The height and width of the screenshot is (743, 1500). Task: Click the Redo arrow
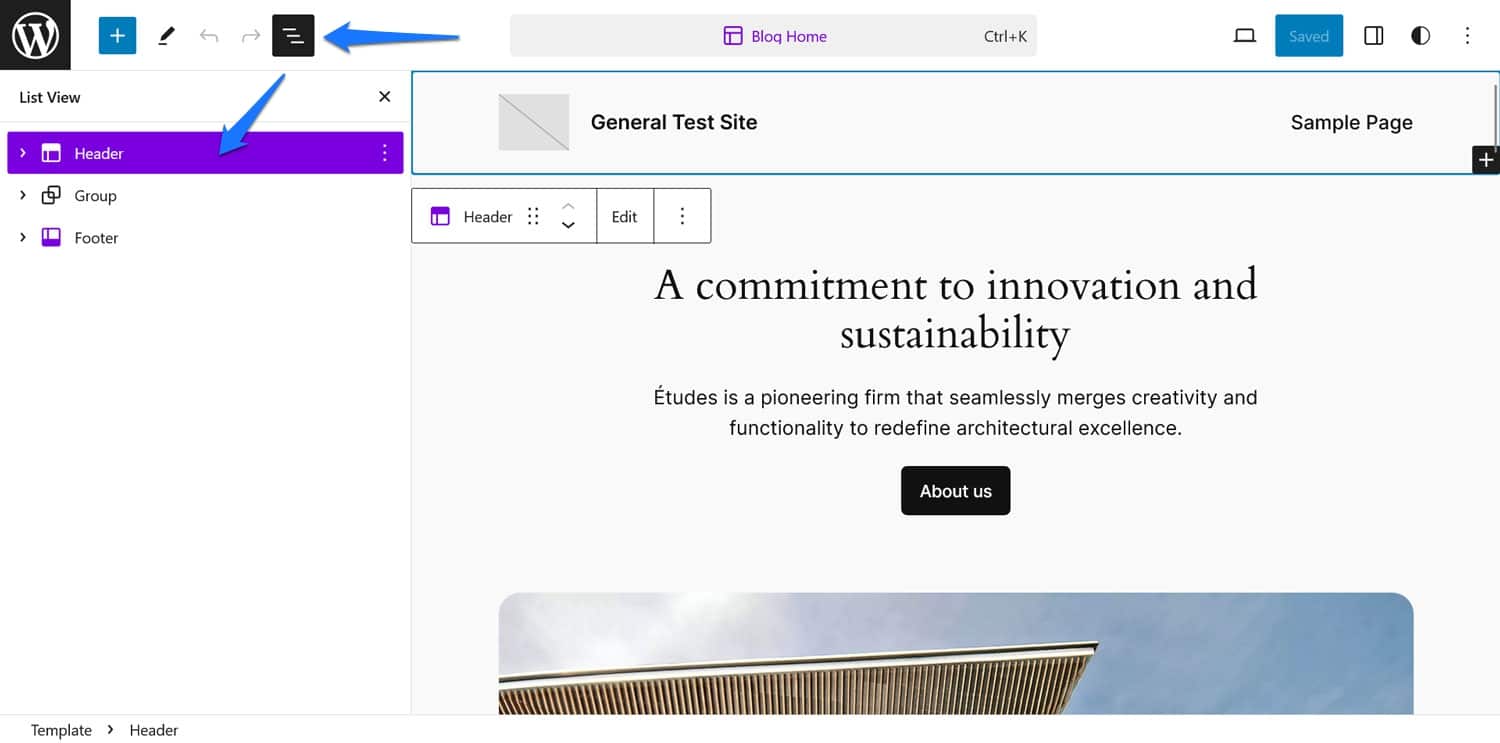(251, 36)
